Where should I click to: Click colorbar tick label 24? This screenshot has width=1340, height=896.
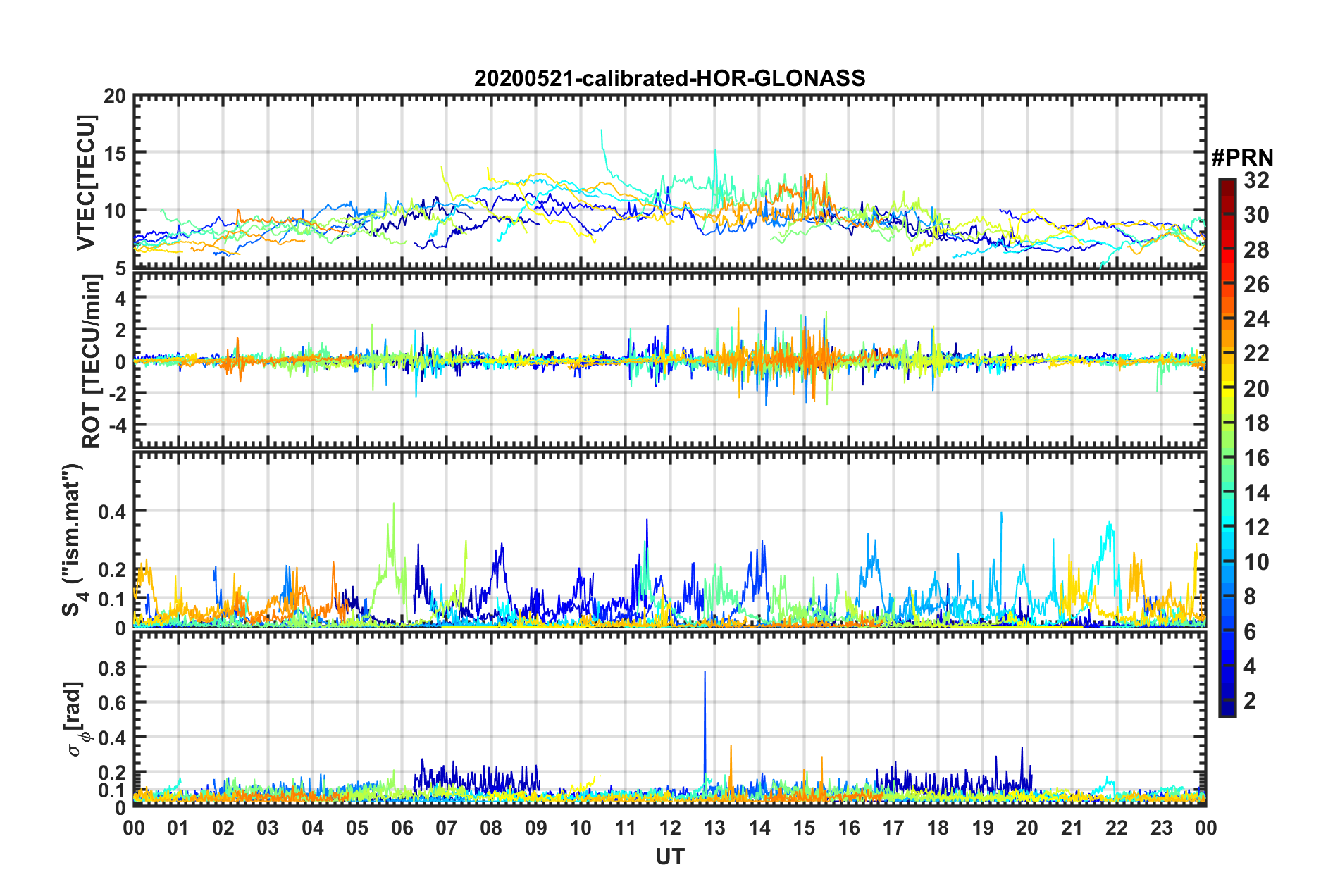(x=1256, y=319)
